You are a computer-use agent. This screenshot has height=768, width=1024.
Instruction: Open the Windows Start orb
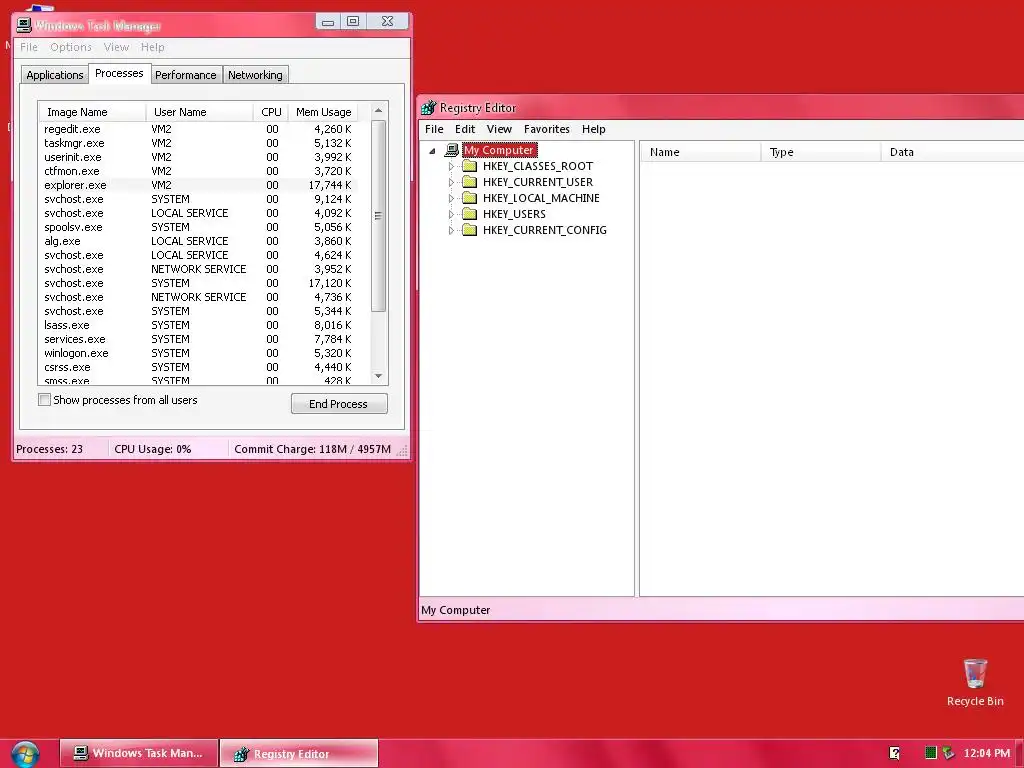[25, 754]
